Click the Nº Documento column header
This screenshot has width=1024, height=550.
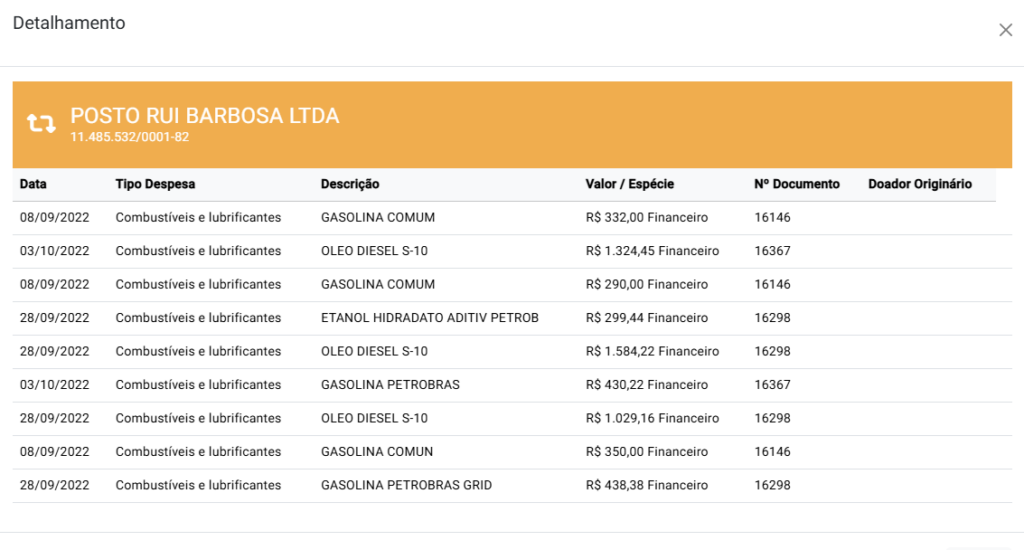point(796,184)
